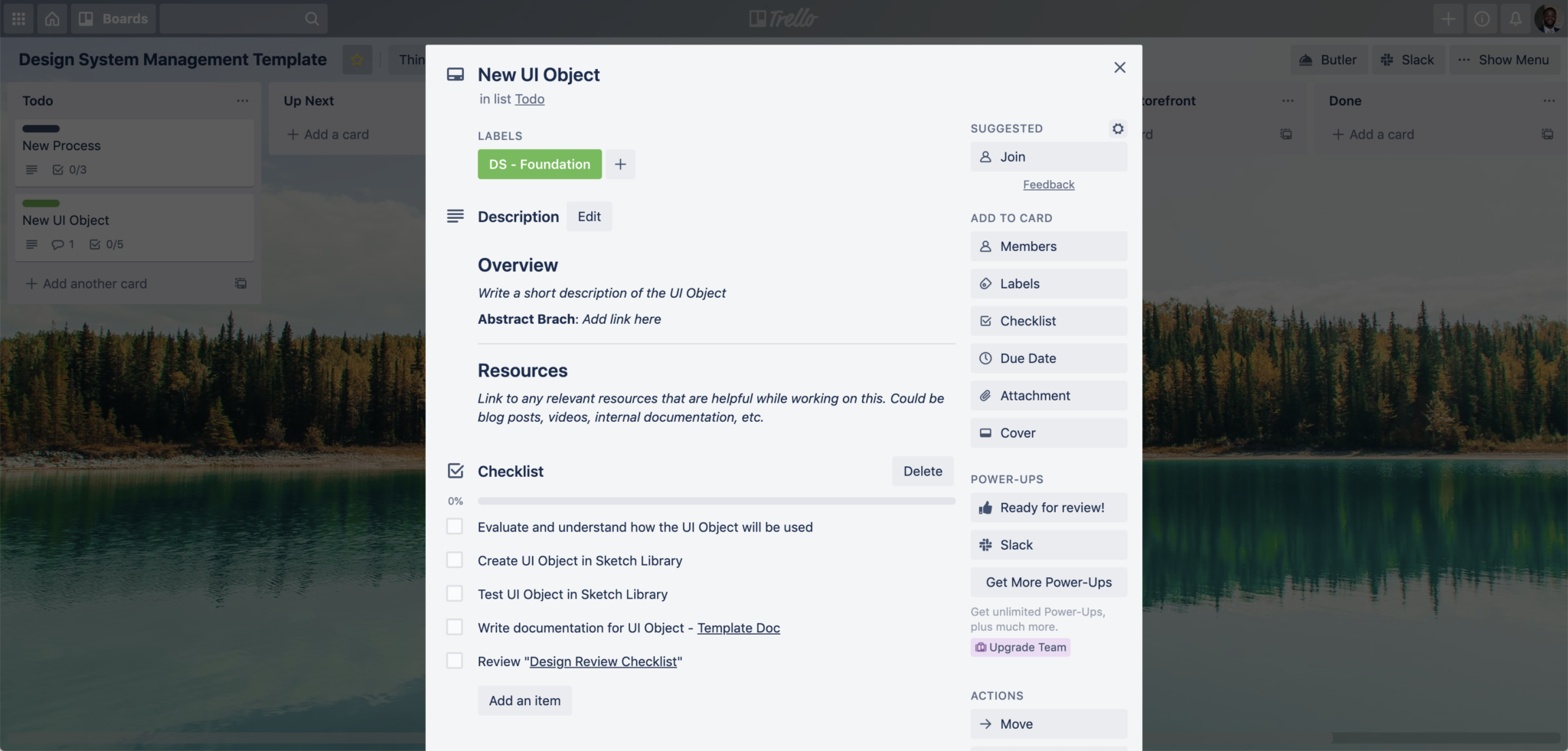Mark 'Test UI Object in Sketch Library' complete
Viewport: 1568px width, 751px height.
pyautogui.click(x=455, y=593)
